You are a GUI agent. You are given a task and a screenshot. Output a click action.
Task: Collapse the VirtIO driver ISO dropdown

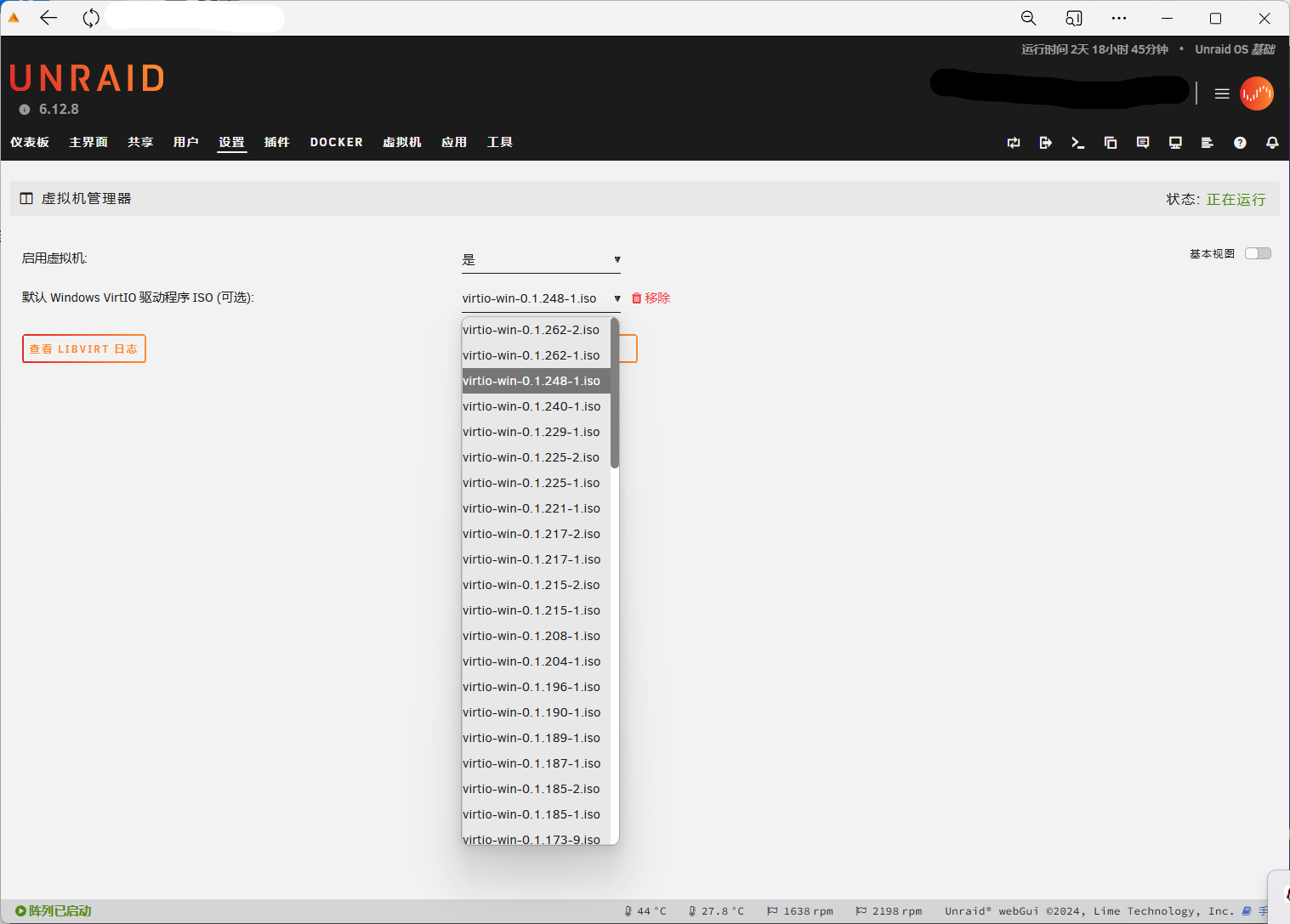pos(541,298)
